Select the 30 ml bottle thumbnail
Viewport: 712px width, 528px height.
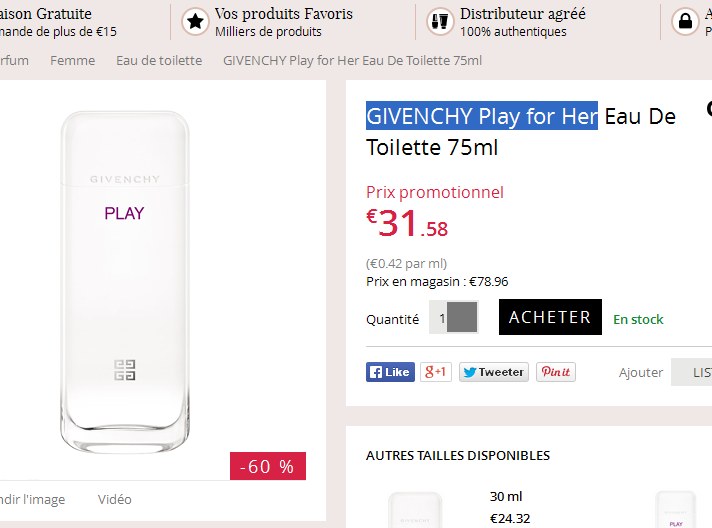(414, 510)
